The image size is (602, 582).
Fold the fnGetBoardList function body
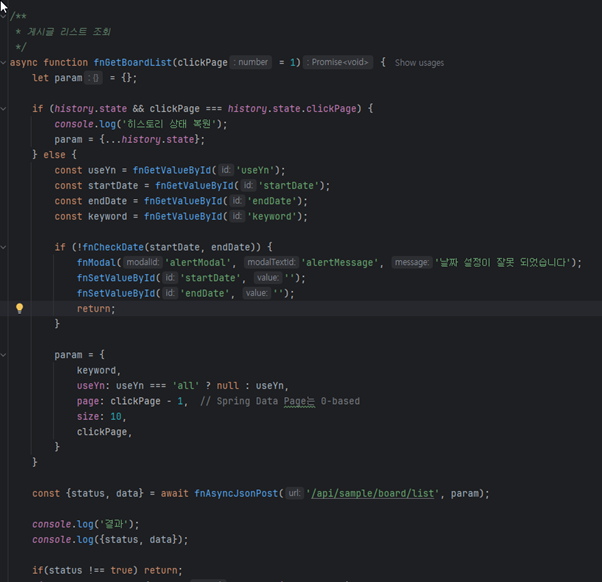tap(5, 62)
